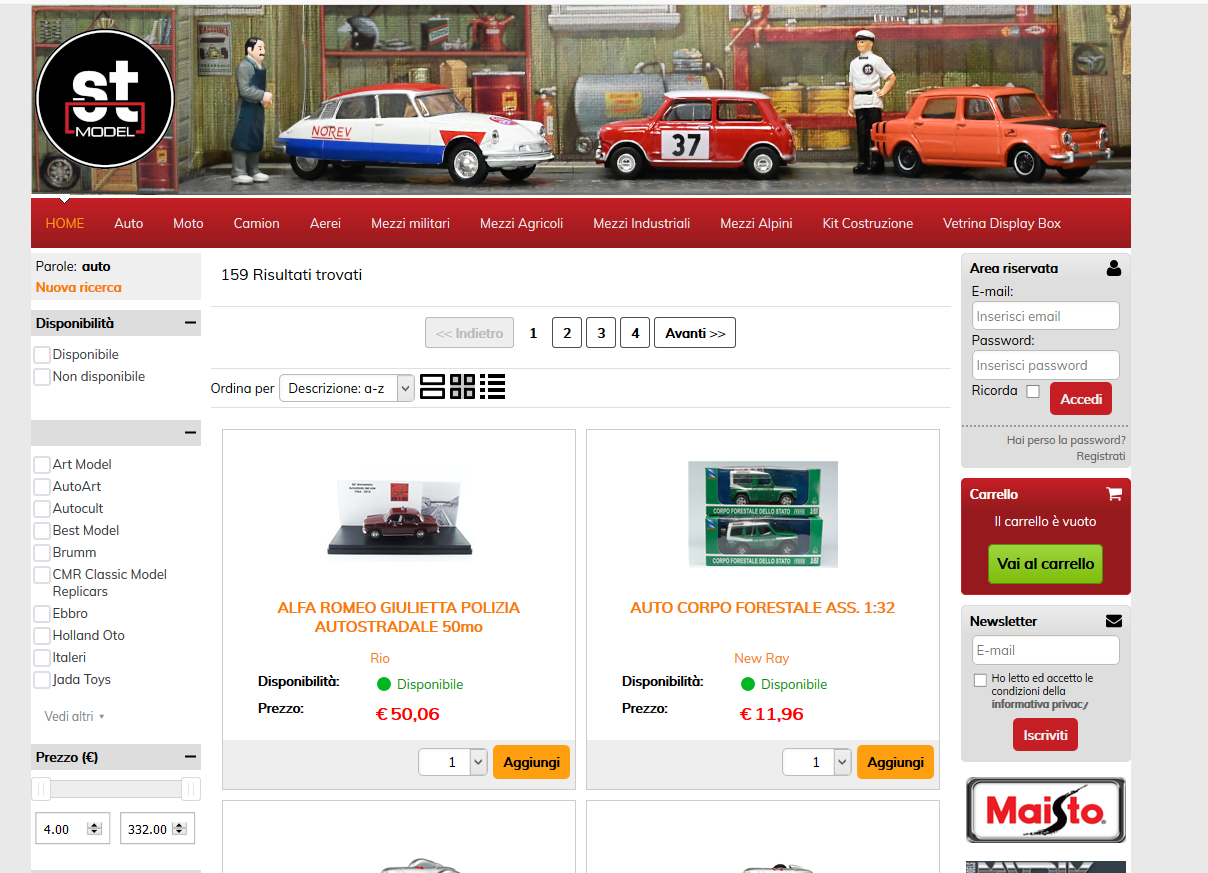Check the Disponibile filter
This screenshot has width=1208, height=873.
[x=42, y=355]
